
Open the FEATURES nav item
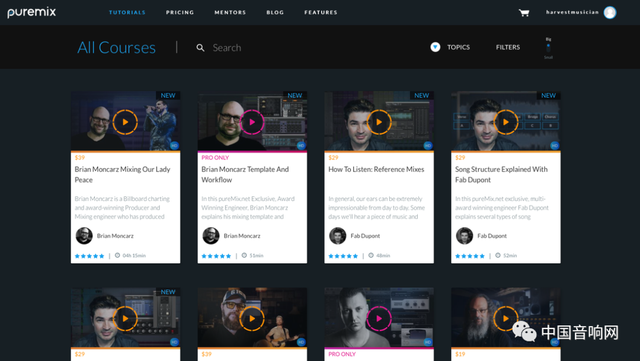click(321, 13)
